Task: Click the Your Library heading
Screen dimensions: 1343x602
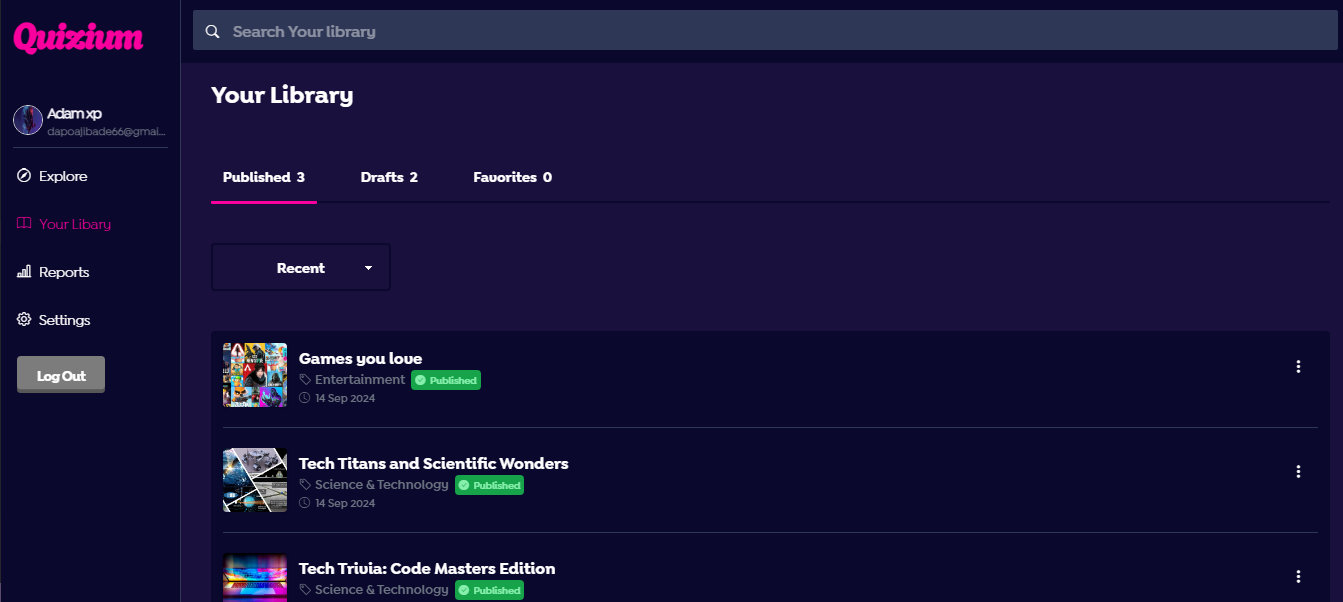Action: (282, 96)
